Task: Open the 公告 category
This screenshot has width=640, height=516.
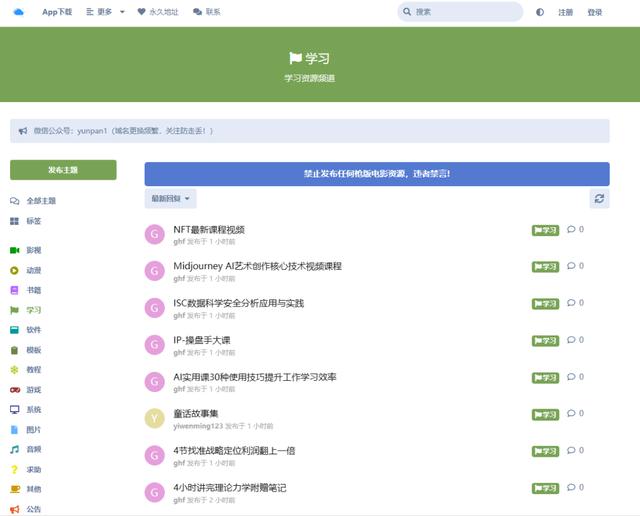Action: tap(25, 509)
